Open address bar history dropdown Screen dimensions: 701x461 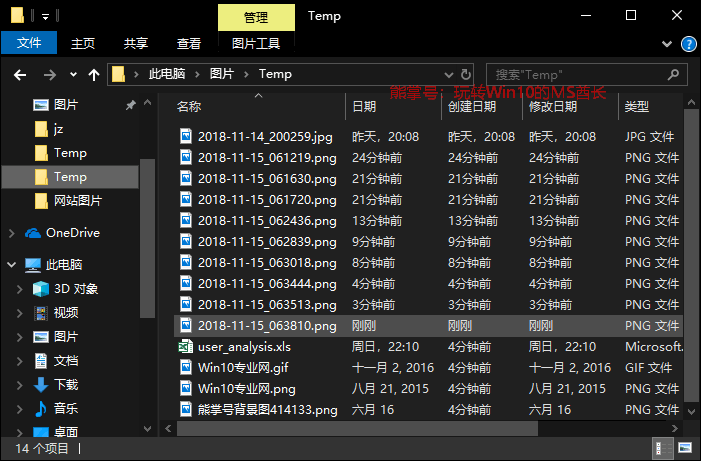click(448, 75)
